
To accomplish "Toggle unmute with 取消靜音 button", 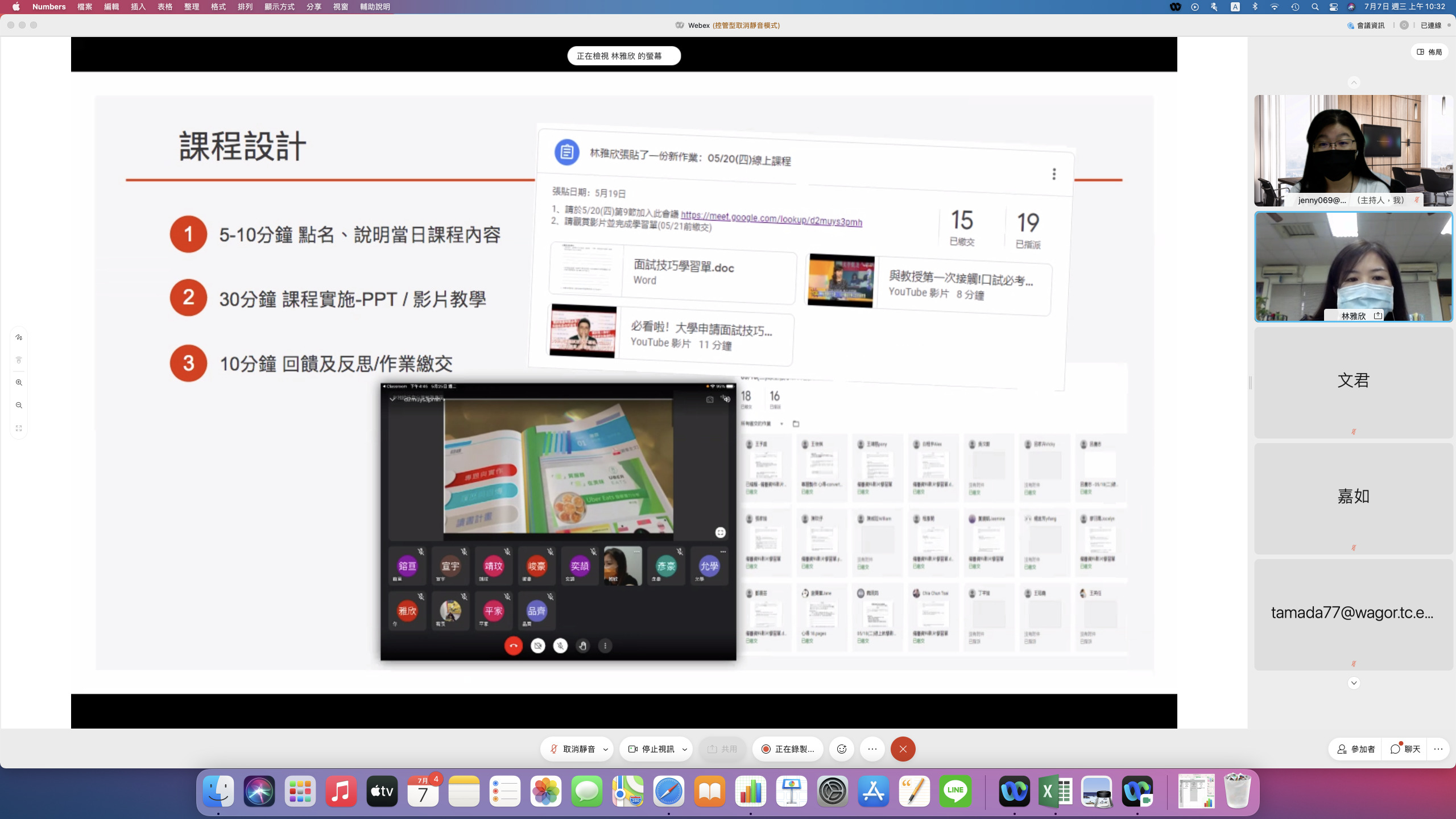I will [x=572, y=749].
